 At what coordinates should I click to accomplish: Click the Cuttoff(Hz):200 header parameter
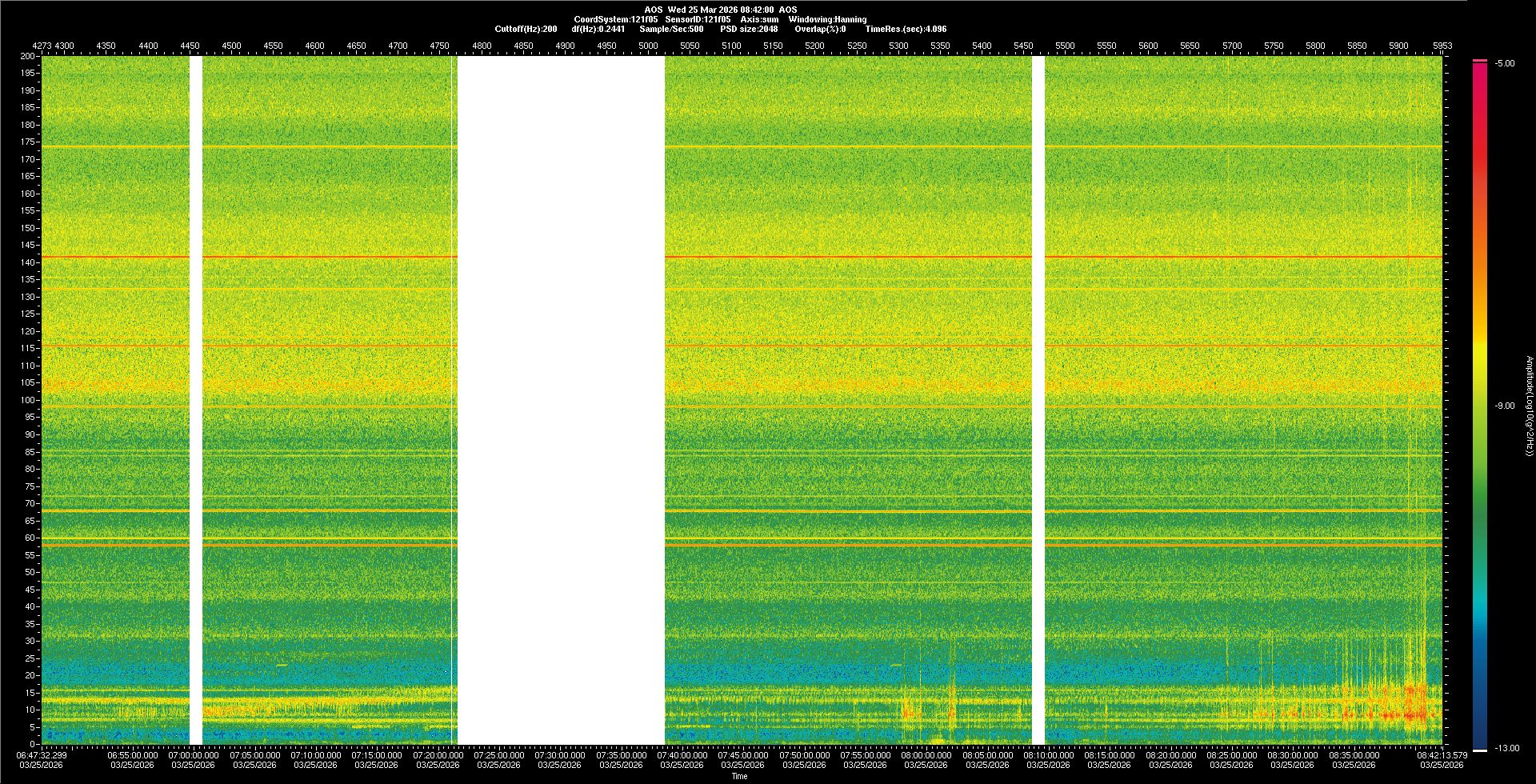tap(526, 29)
